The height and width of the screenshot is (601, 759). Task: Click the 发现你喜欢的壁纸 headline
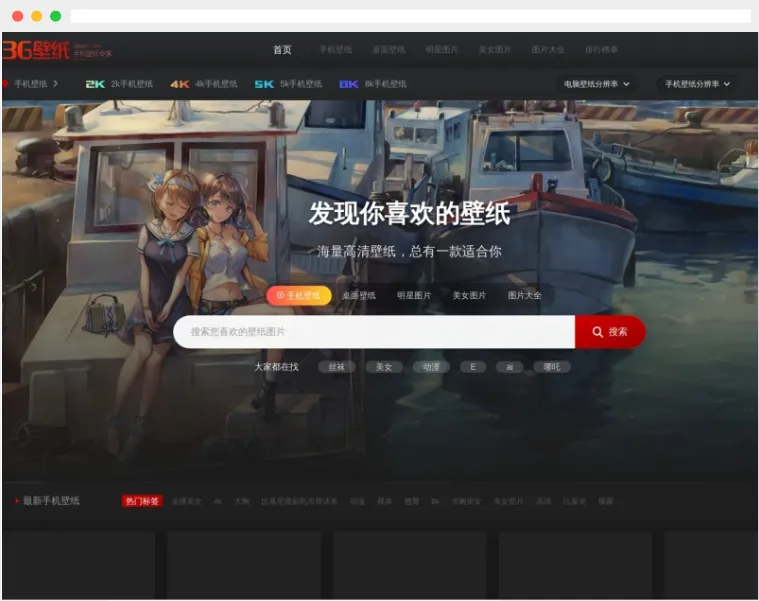coord(410,213)
